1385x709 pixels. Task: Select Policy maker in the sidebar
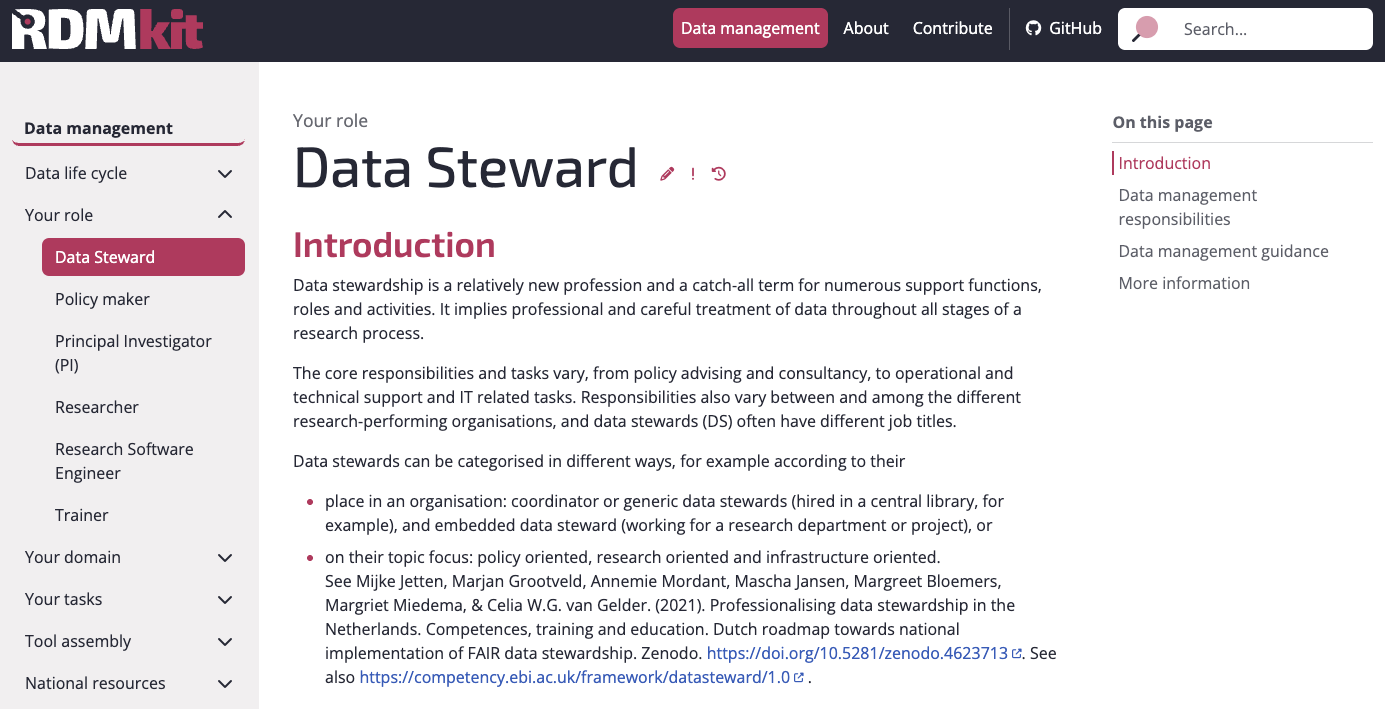click(x=100, y=298)
